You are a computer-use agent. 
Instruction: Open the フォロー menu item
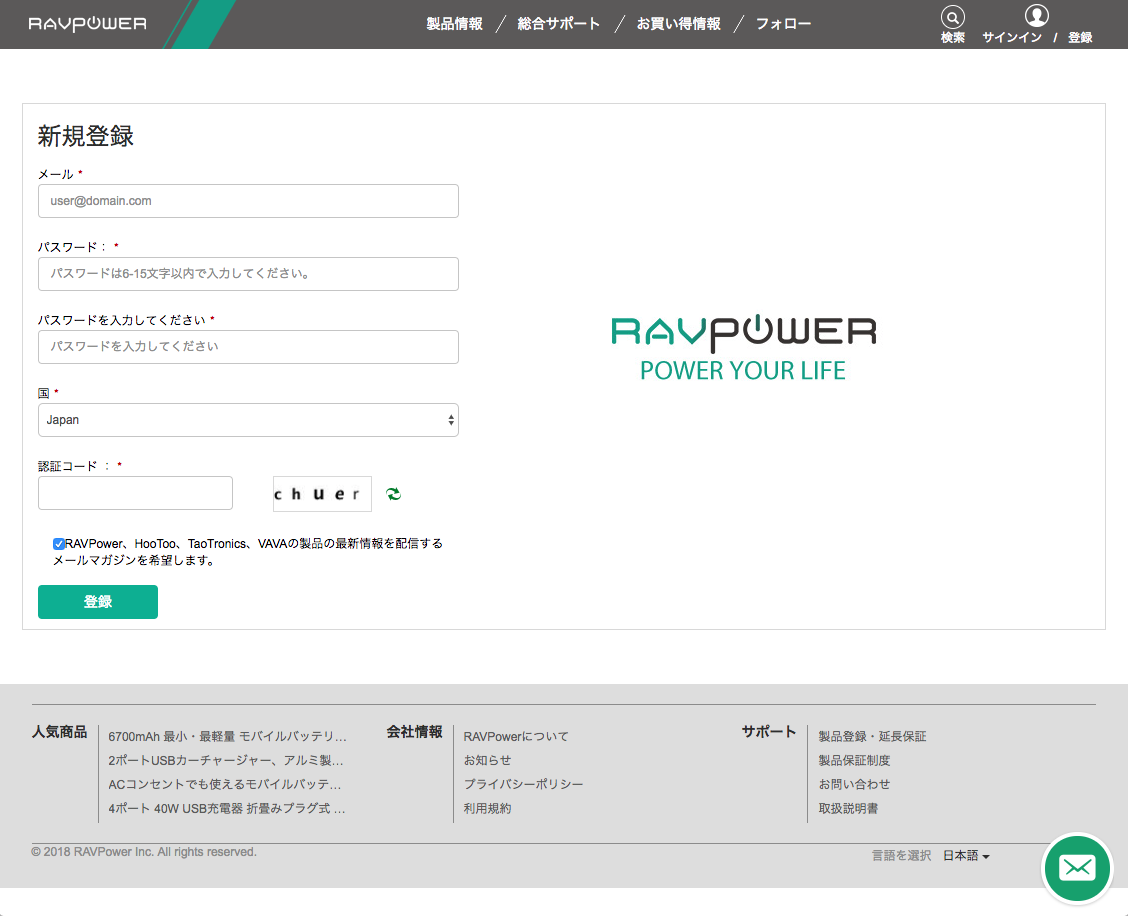[x=783, y=24]
